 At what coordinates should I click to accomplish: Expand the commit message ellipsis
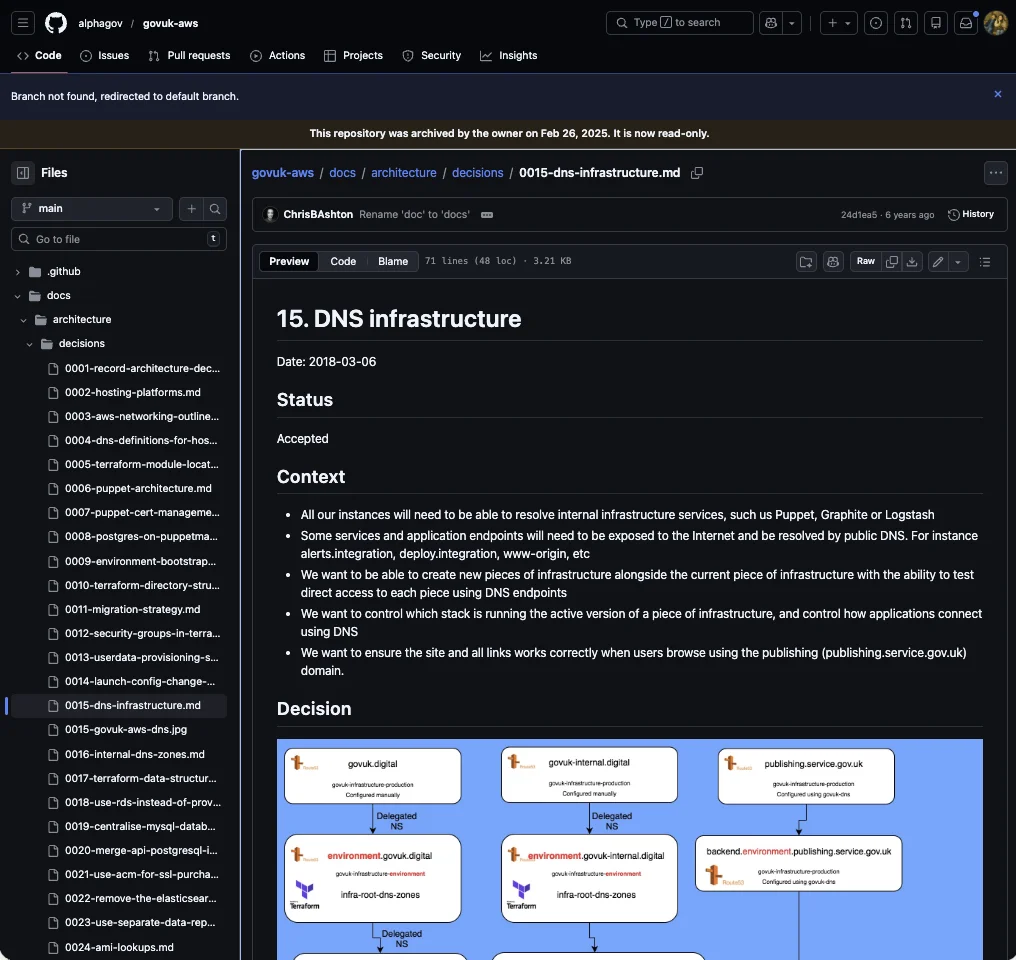click(x=487, y=215)
